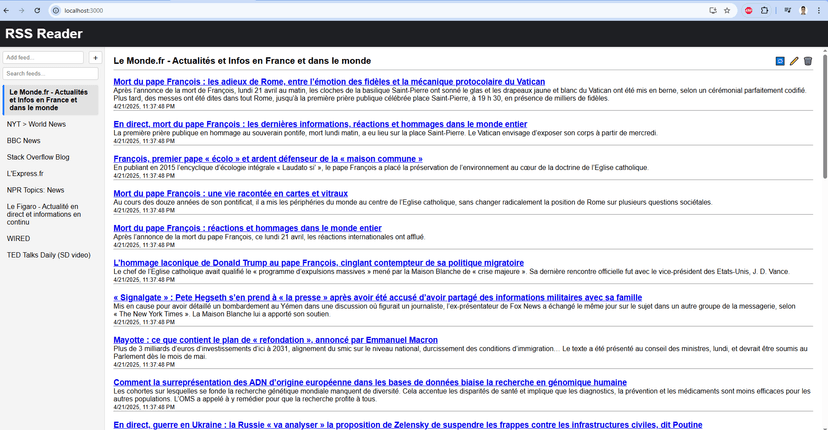Click timestamp under 'François, premier pape « écolo »' article
Screen dimensions: 828x430
[x=144, y=176]
